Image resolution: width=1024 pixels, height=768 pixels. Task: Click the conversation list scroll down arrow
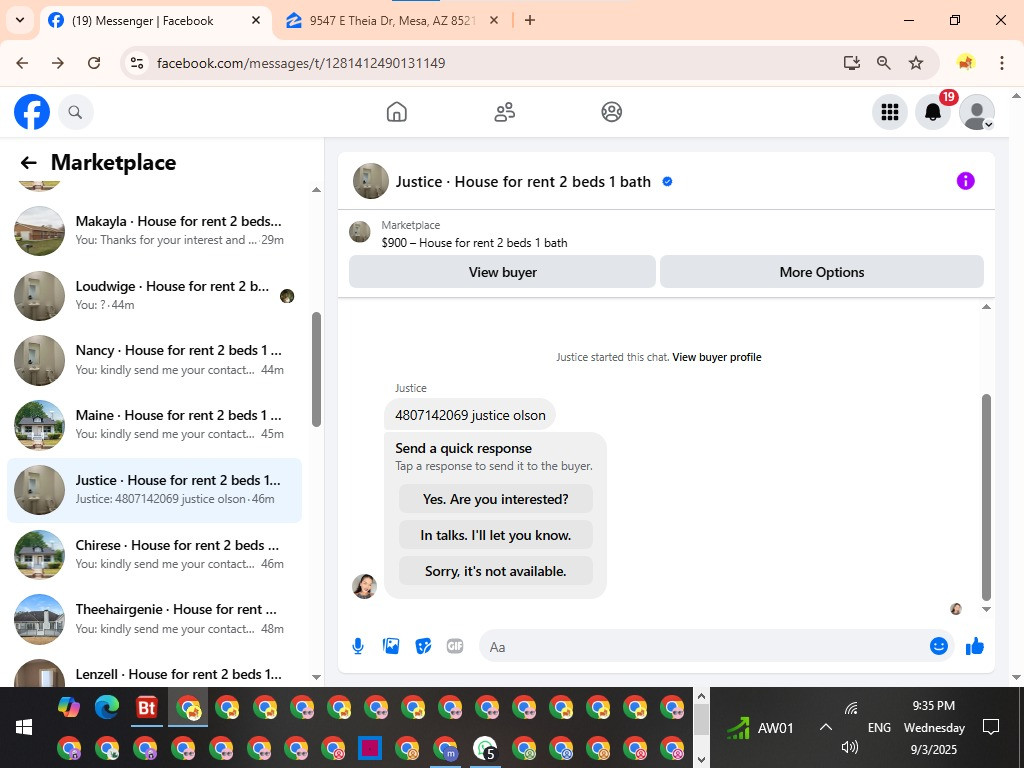pyautogui.click(x=317, y=677)
